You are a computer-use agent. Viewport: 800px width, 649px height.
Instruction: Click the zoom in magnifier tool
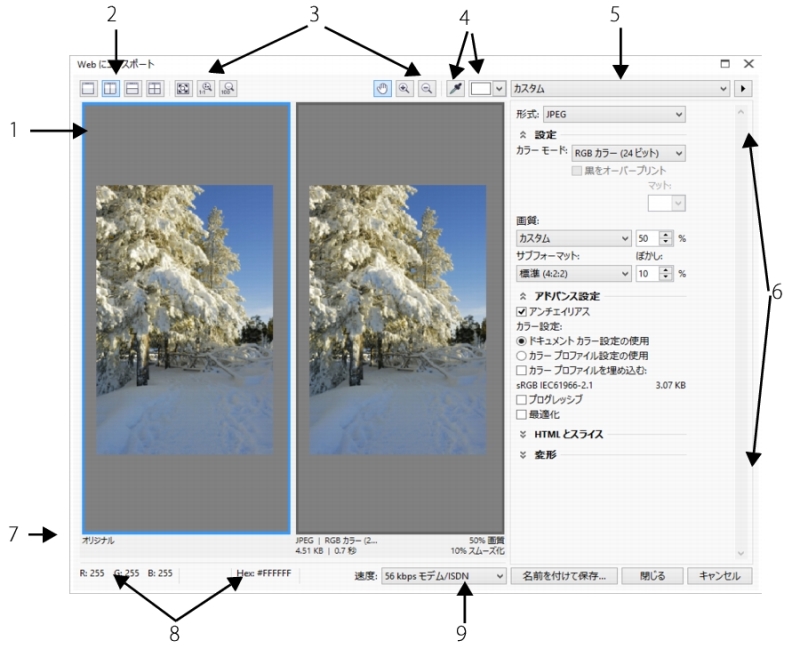click(x=404, y=88)
